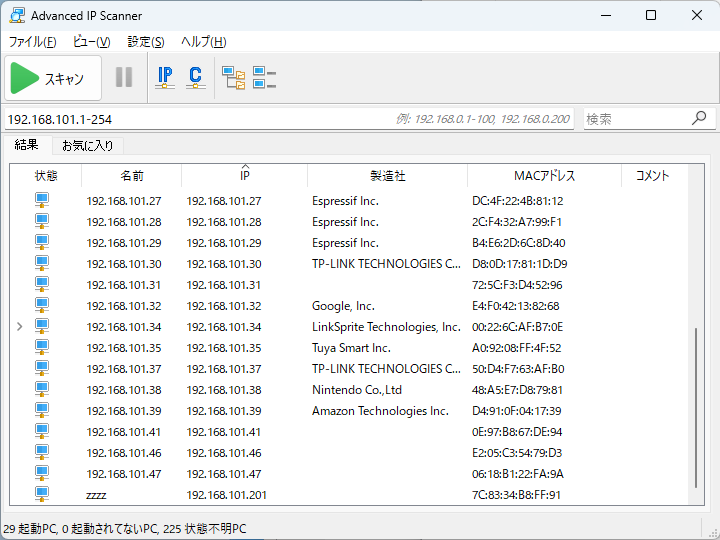Click the computer icon for 192.168.101.37
Image resolution: width=720 pixels, height=540 pixels.
pos(42,368)
